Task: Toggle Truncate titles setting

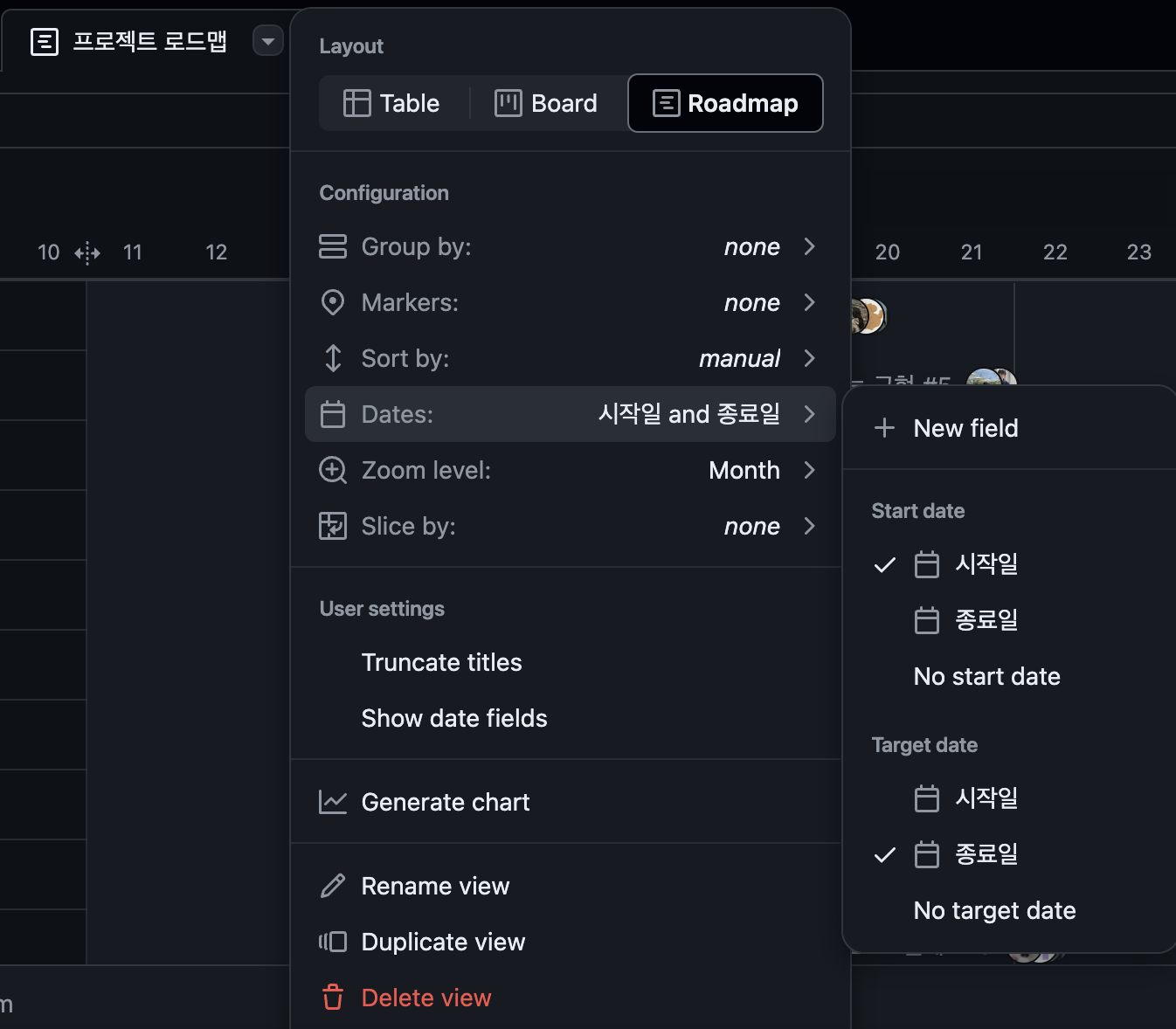Action: click(x=571, y=662)
